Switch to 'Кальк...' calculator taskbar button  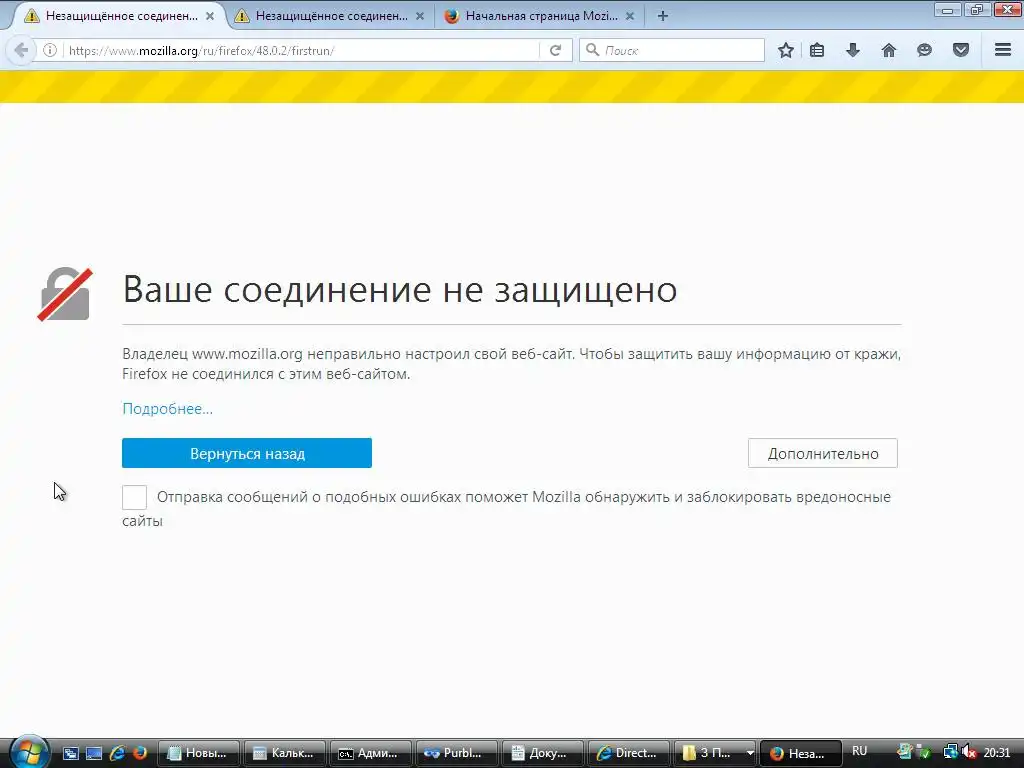point(285,753)
